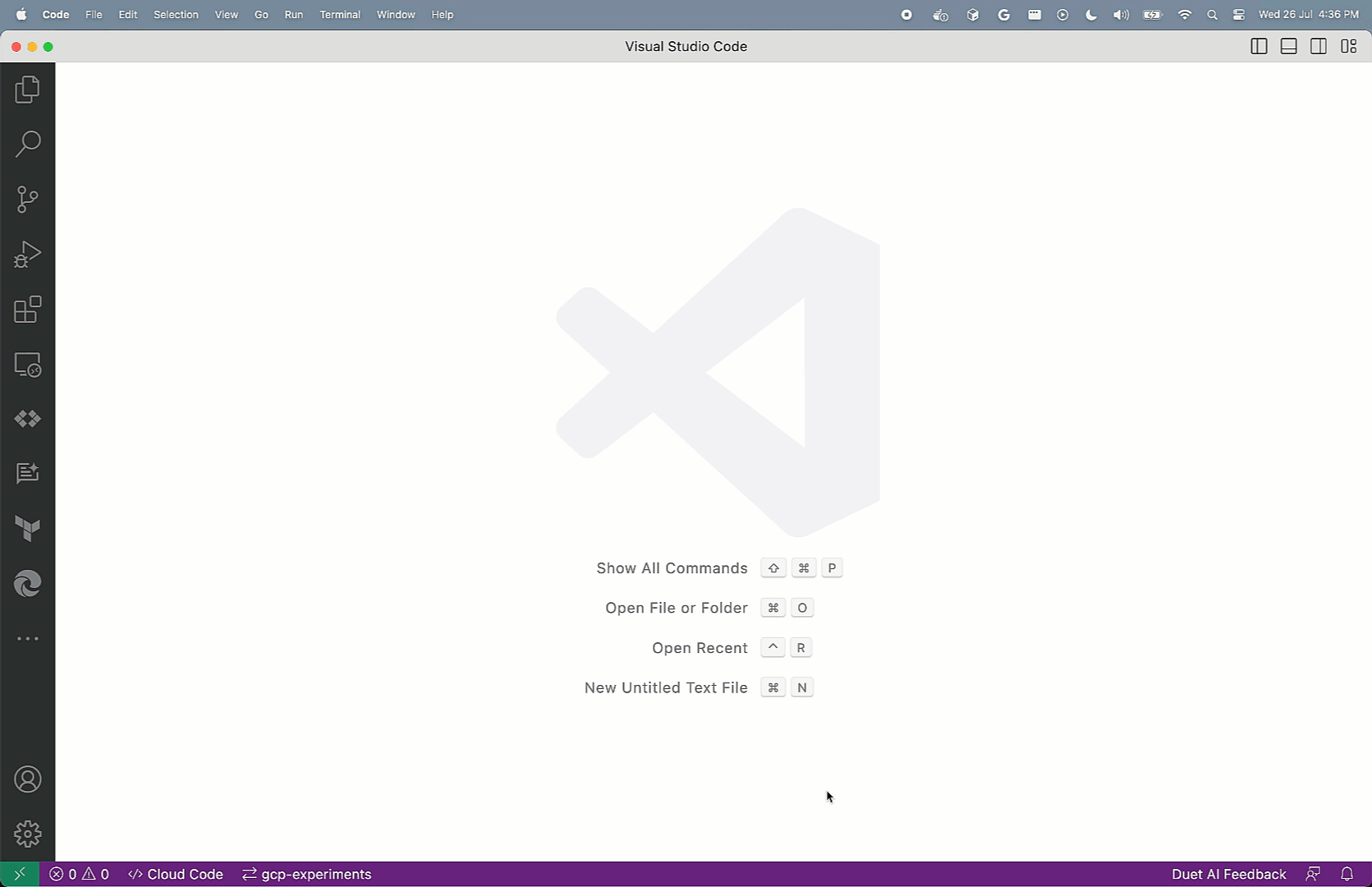Open the Apple menu
The height and width of the screenshot is (887, 1372).
[21, 15]
